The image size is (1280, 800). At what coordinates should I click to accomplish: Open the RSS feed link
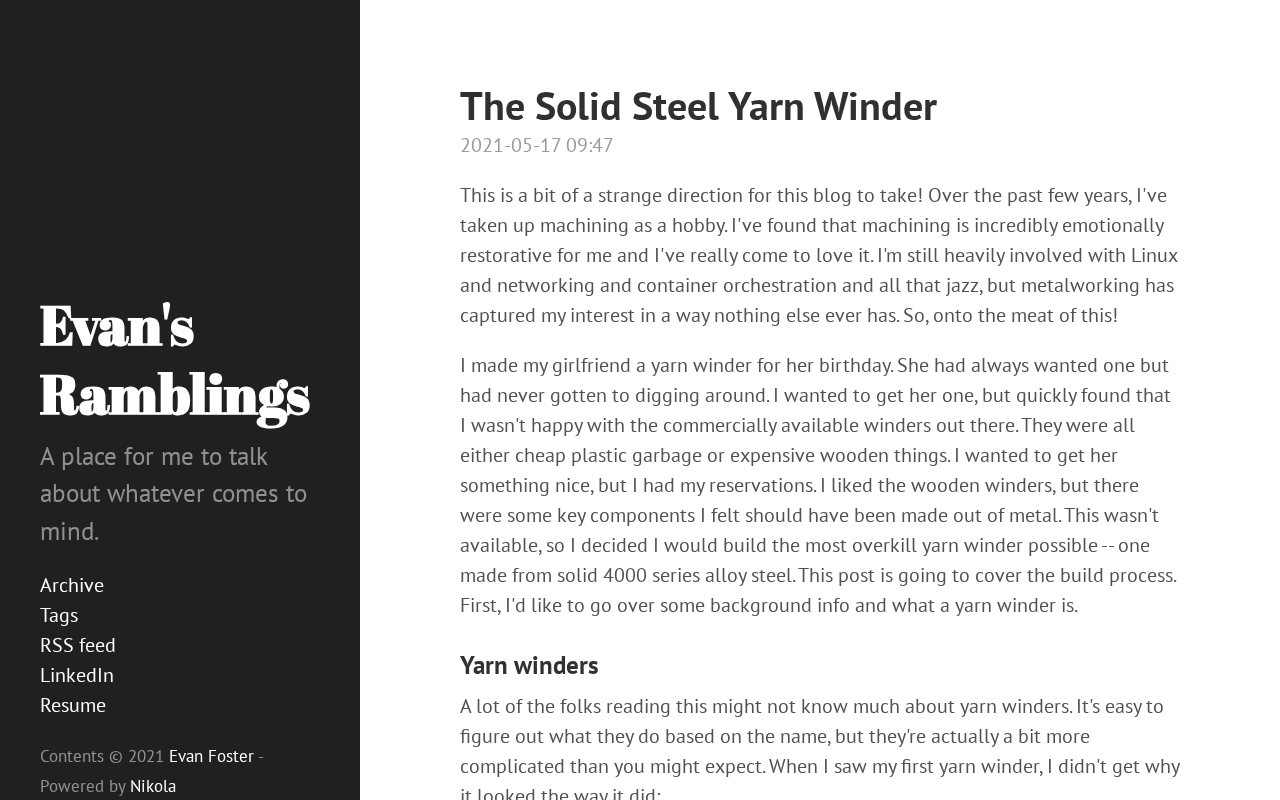(x=78, y=645)
